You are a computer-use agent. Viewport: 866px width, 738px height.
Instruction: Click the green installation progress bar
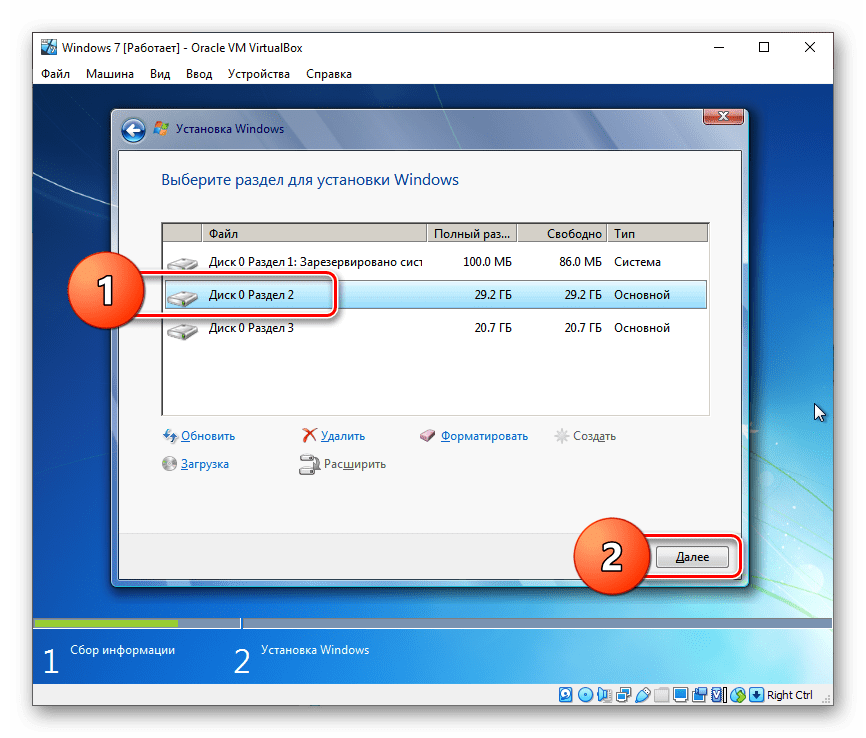(x=107, y=623)
